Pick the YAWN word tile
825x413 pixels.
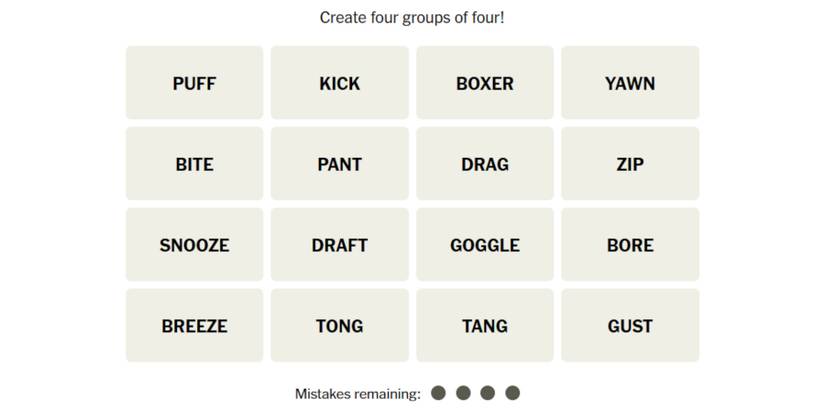pos(630,83)
